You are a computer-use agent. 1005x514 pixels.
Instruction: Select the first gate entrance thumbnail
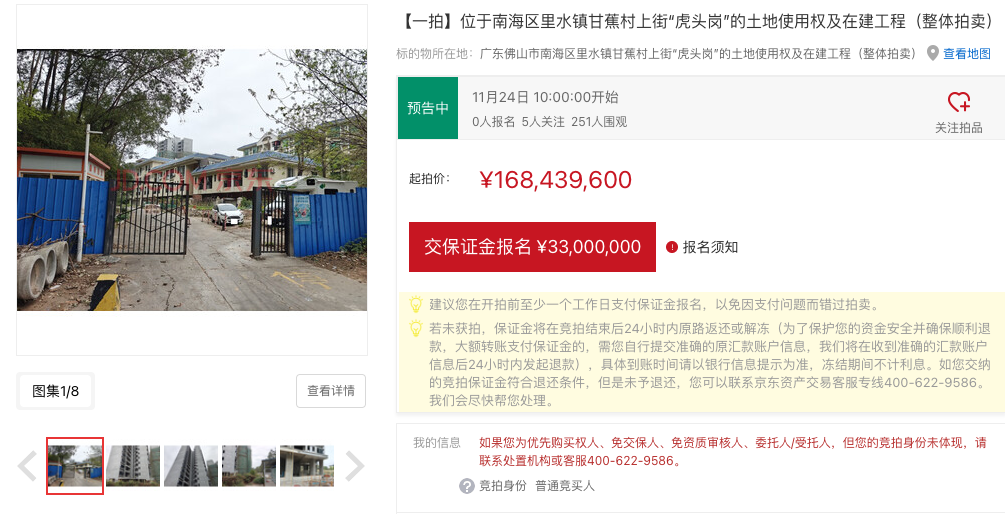[x=75, y=466]
